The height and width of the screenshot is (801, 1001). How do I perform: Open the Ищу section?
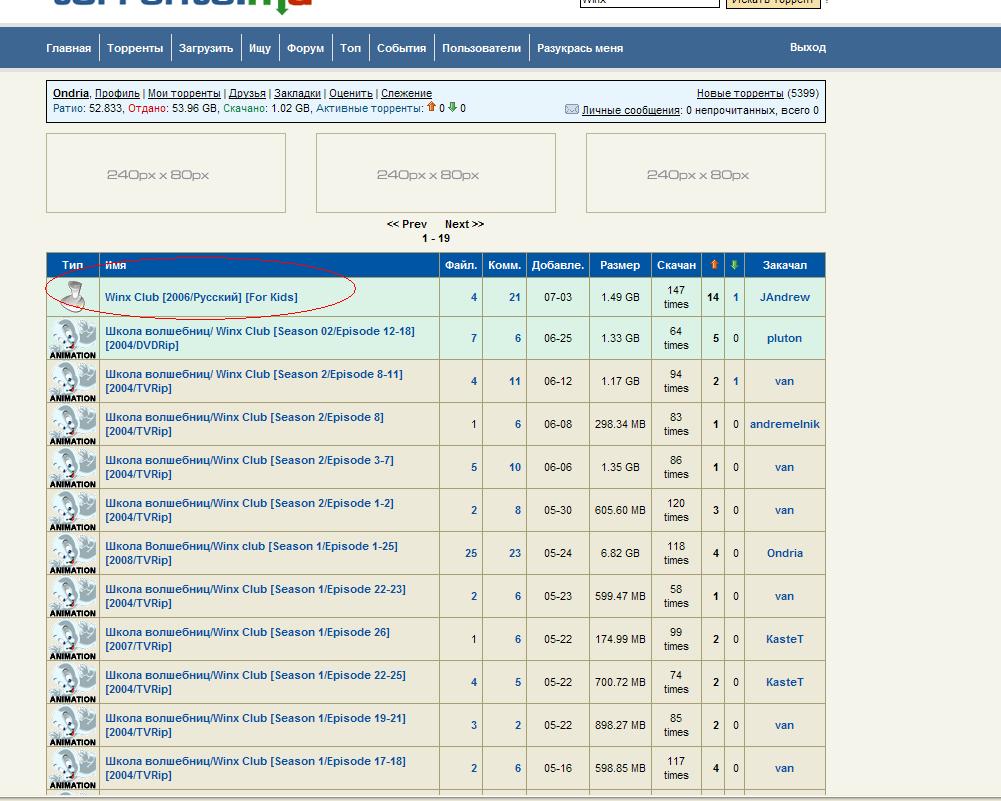coord(260,48)
